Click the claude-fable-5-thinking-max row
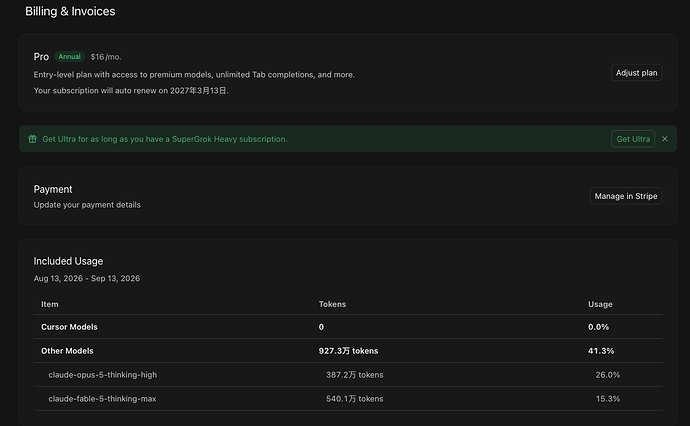This screenshot has height=426, width=690. (x=348, y=399)
